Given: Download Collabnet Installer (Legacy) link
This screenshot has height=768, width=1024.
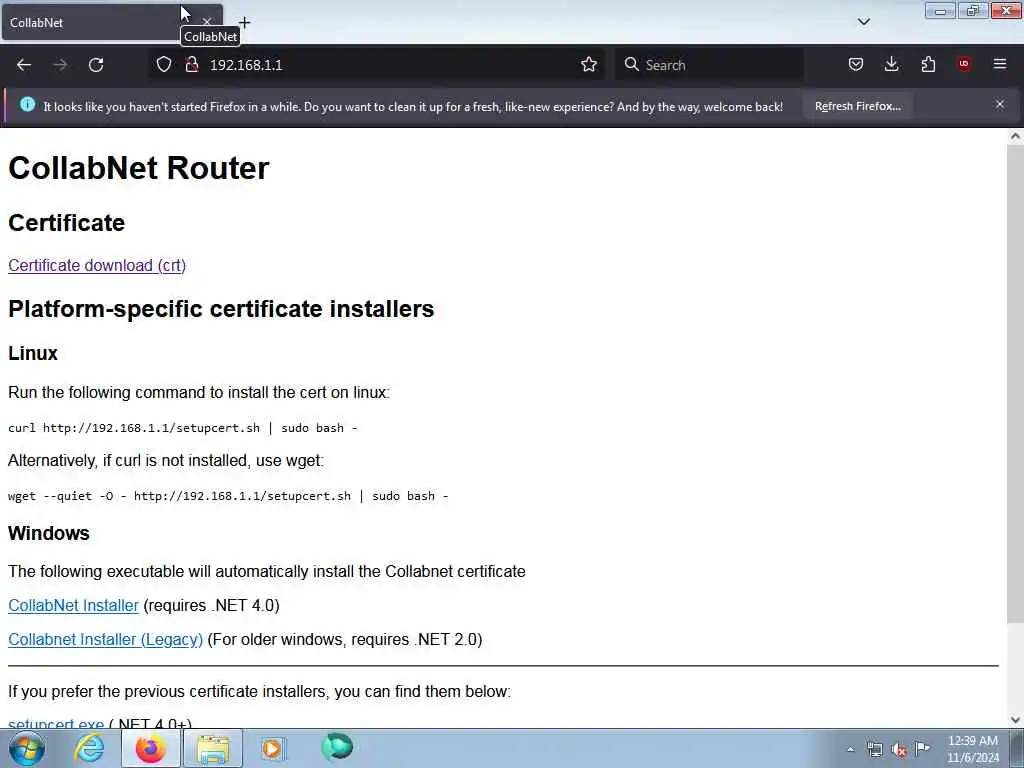Looking at the screenshot, I should click(x=105, y=639).
